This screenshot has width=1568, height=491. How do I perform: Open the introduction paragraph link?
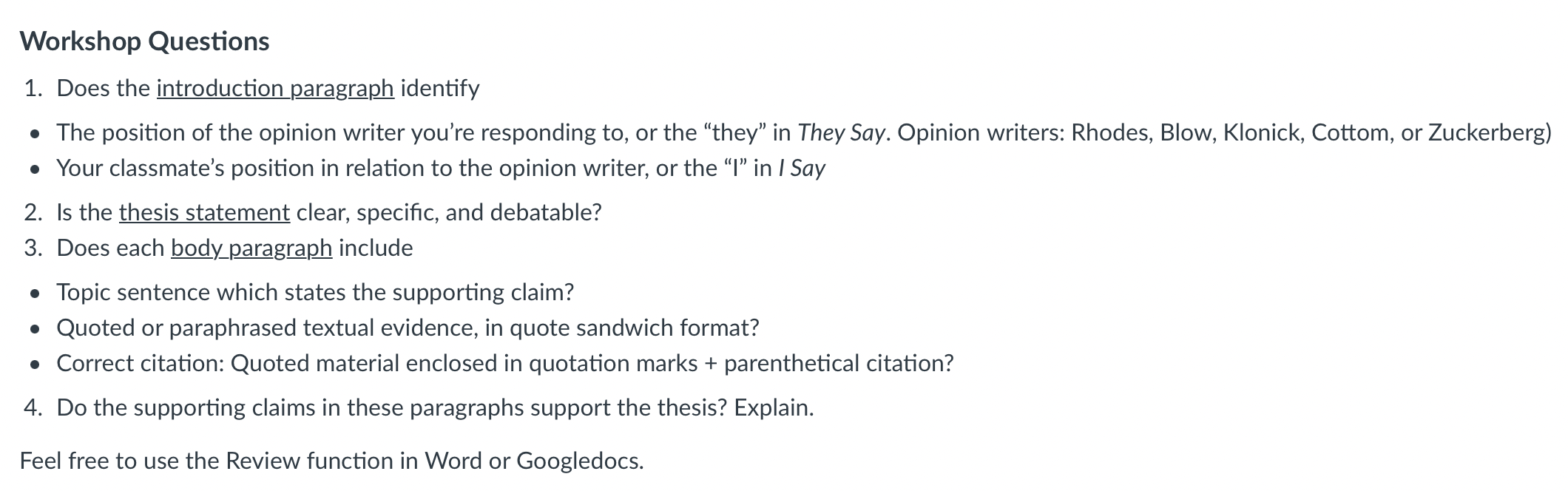point(275,89)
